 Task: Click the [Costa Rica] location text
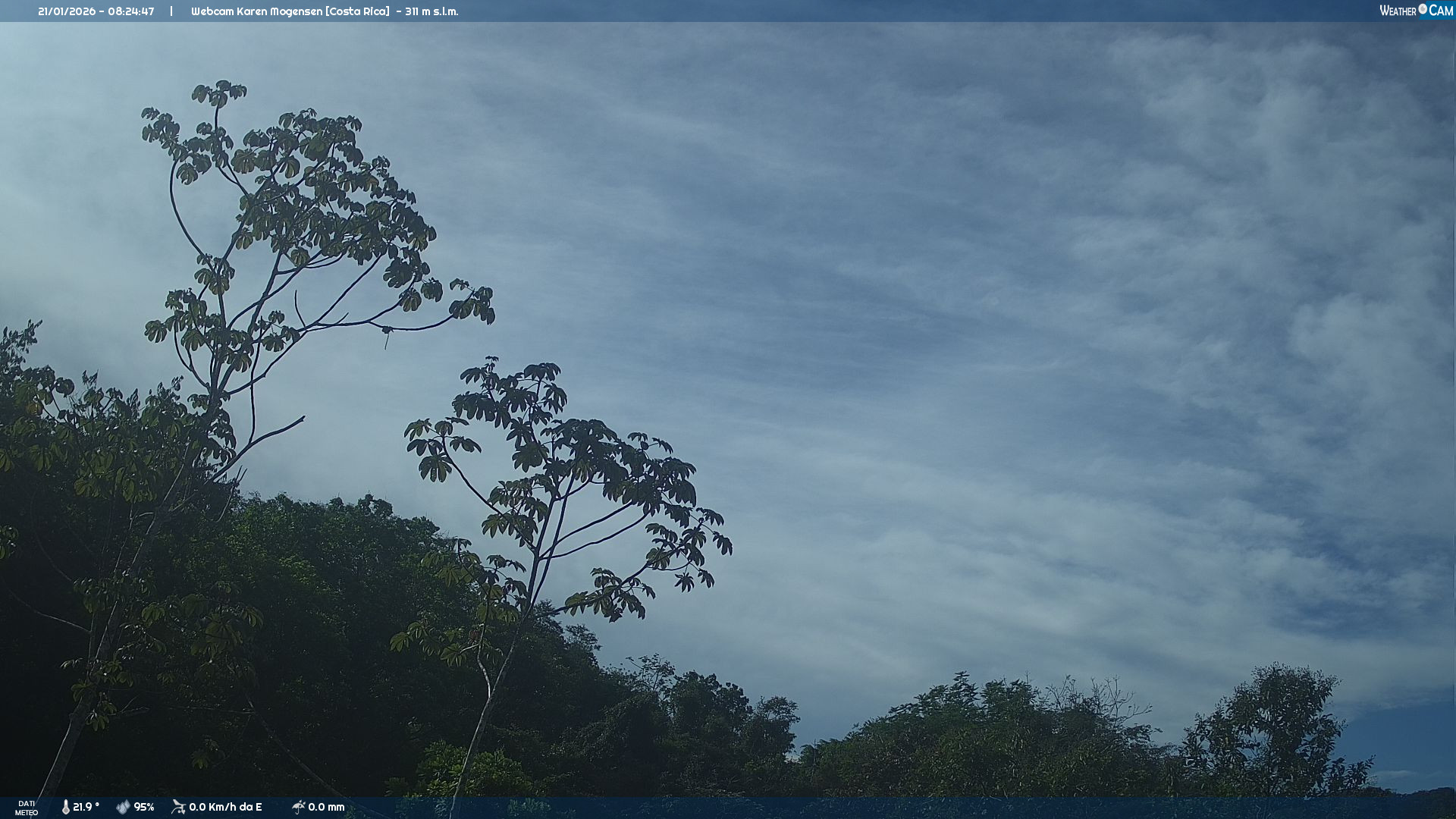pos(357,11)
